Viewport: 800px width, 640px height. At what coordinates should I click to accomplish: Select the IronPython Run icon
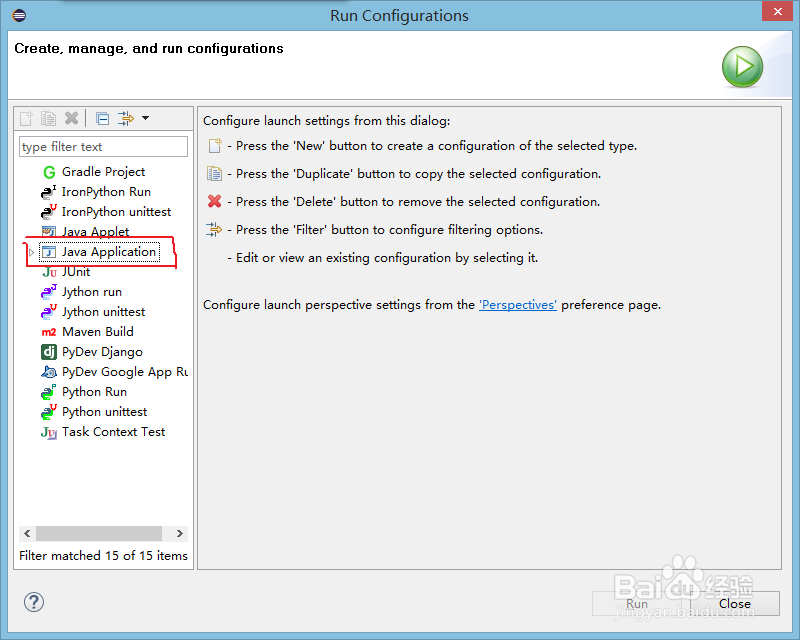(48, 192)
